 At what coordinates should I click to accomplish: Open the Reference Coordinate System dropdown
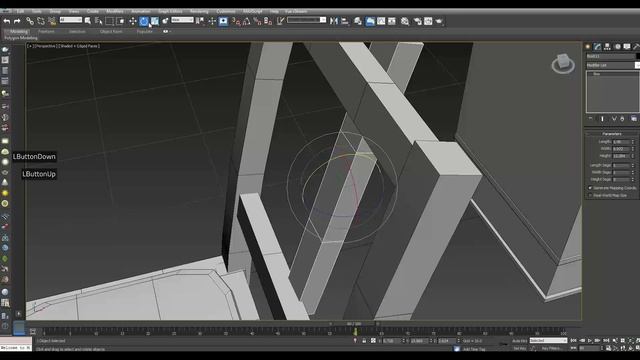click(x=182, y=20)
